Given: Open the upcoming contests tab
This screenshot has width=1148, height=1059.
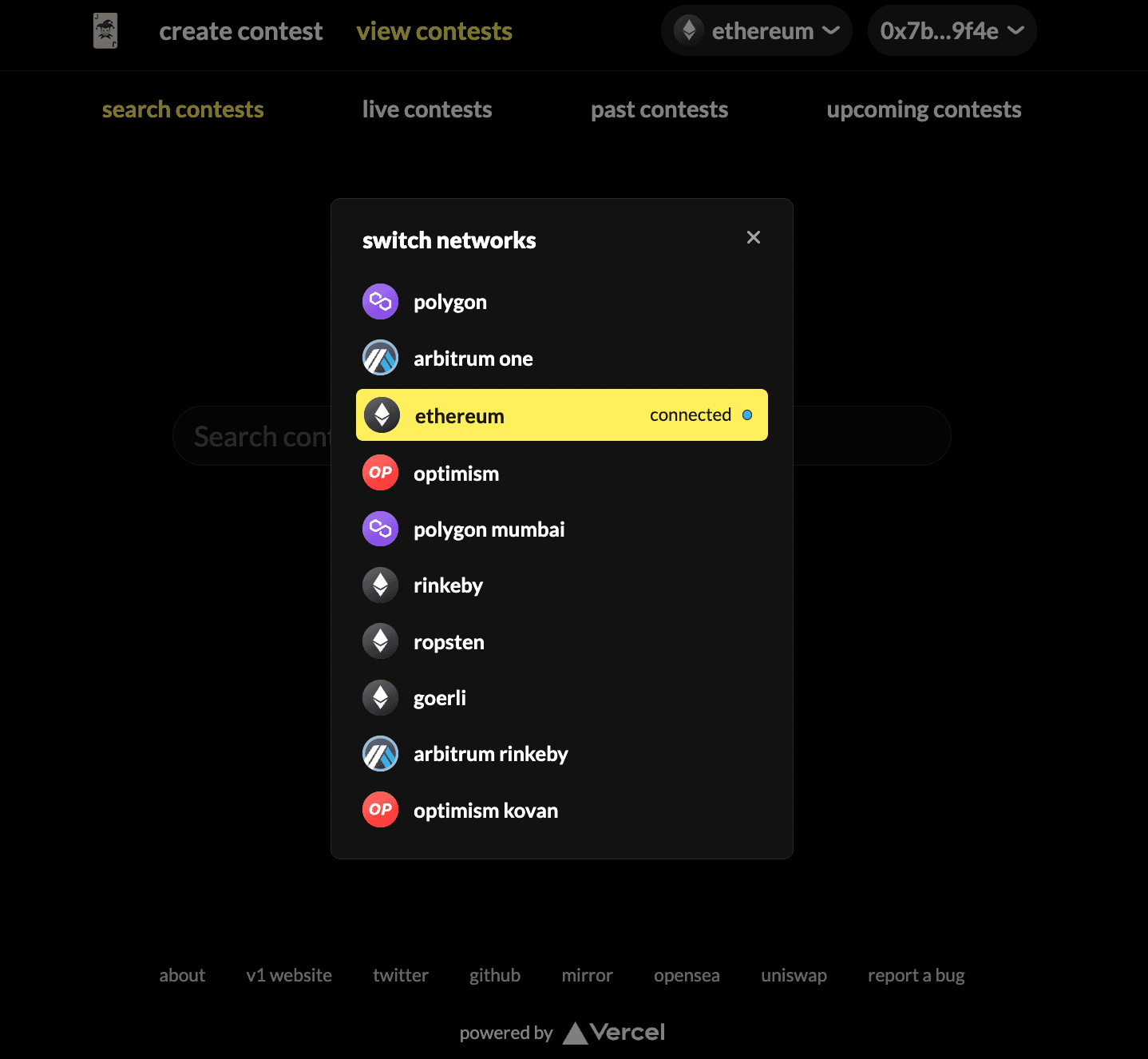Looking at the screenshot, I should tap(924, 109).
